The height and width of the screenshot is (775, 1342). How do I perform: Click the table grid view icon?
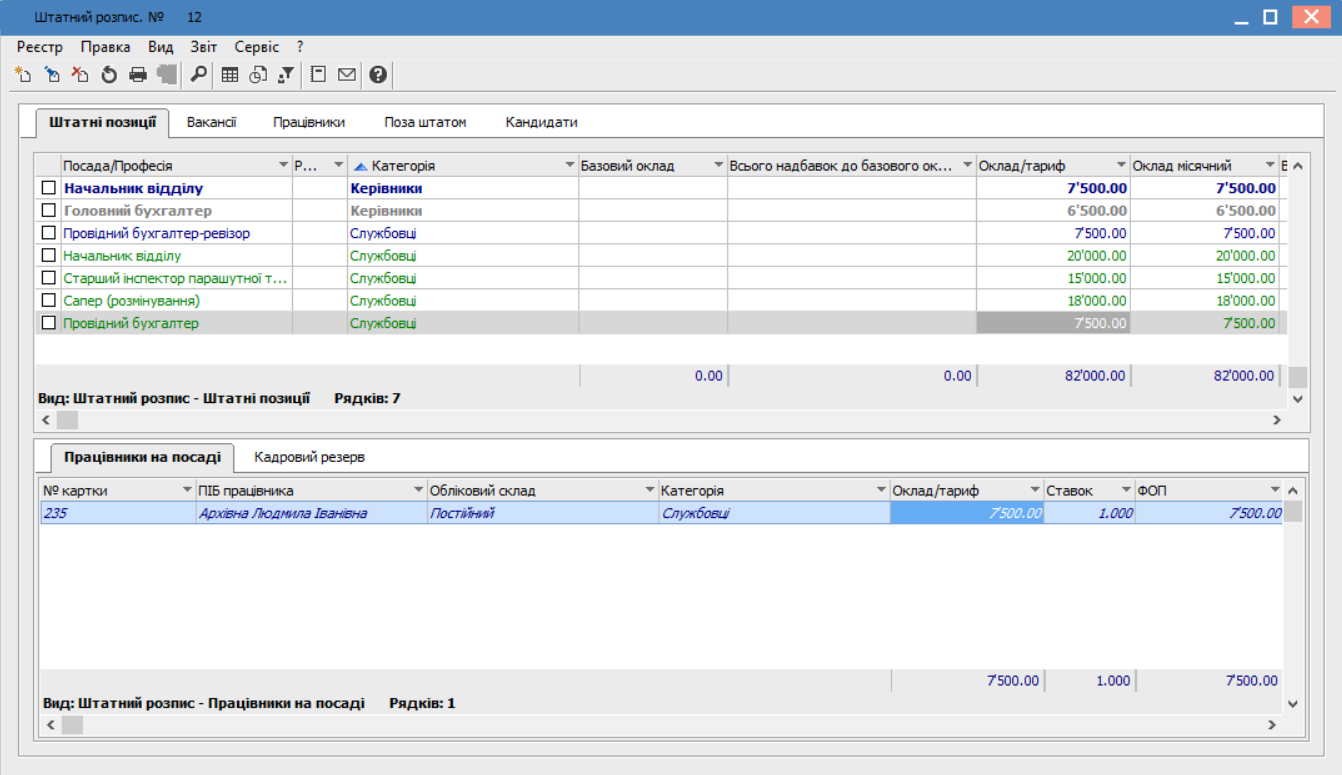coord(230,74)
